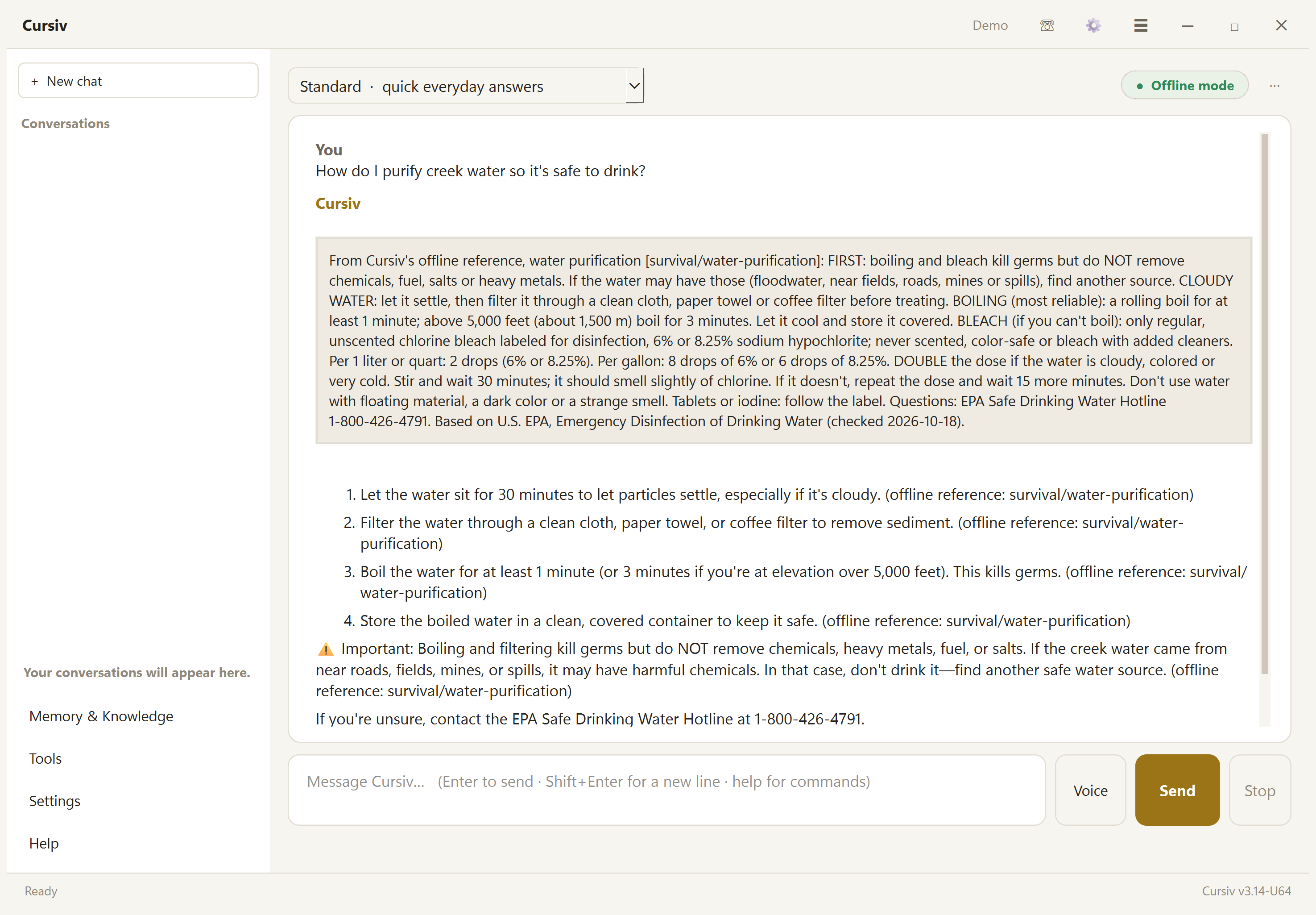The height and width of the screenshot is (915, 1316).
Task: Click the Send button
Action: click(x=1177, y=790)
